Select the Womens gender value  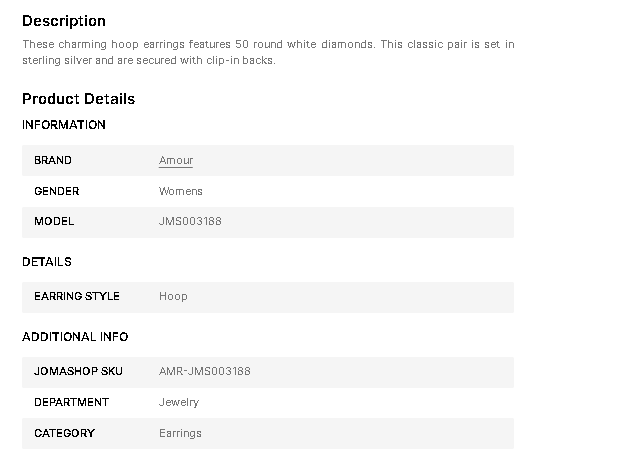(181, 191)
